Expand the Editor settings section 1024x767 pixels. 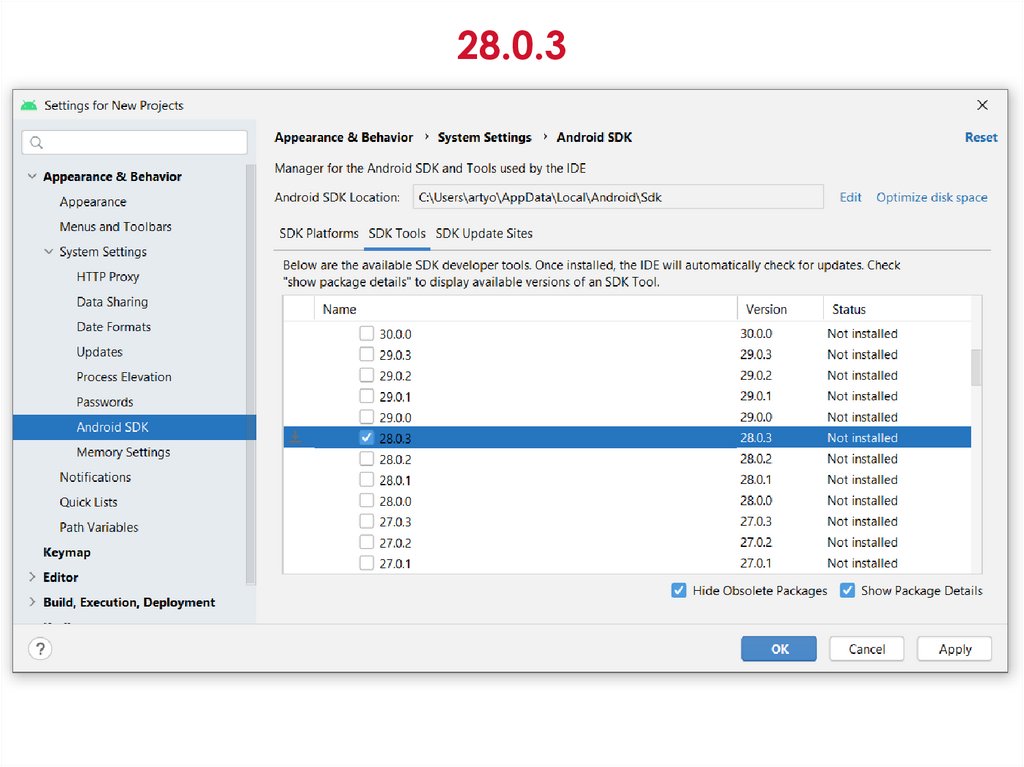coord(32,577)
